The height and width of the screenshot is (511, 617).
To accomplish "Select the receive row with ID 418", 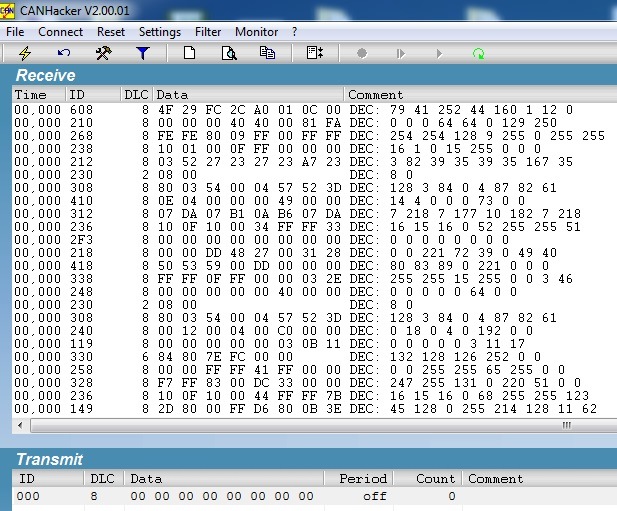I will click(x=314, y=266).
